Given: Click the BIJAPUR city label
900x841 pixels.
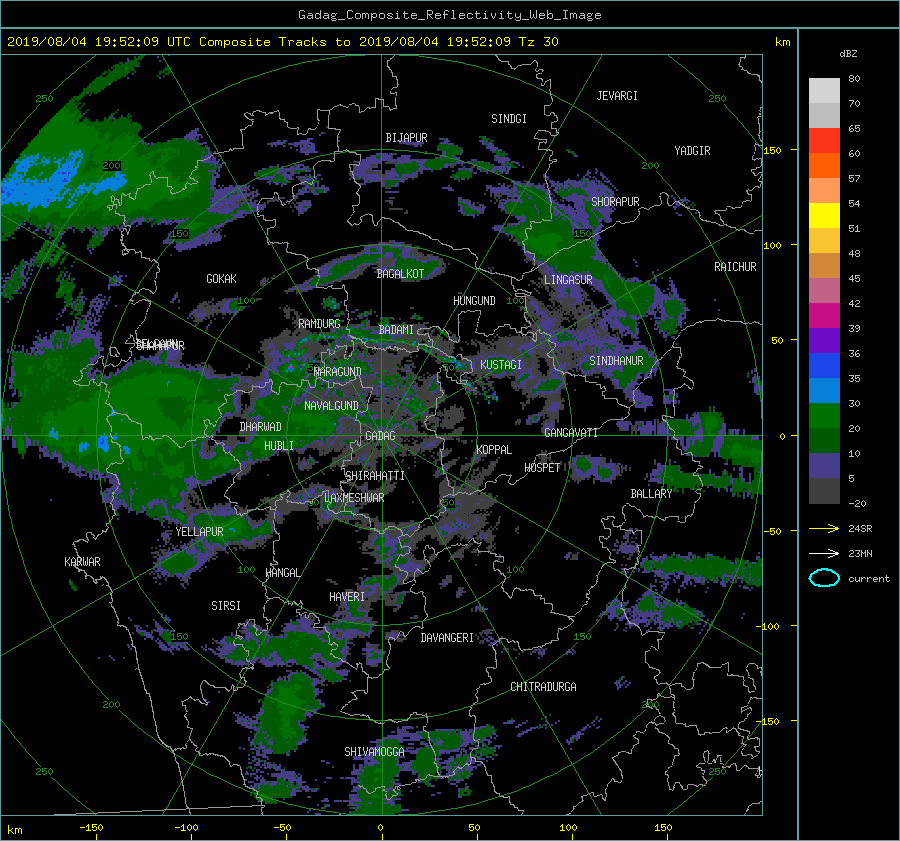Looking at the screenshot, I should (x=406, y=138).
